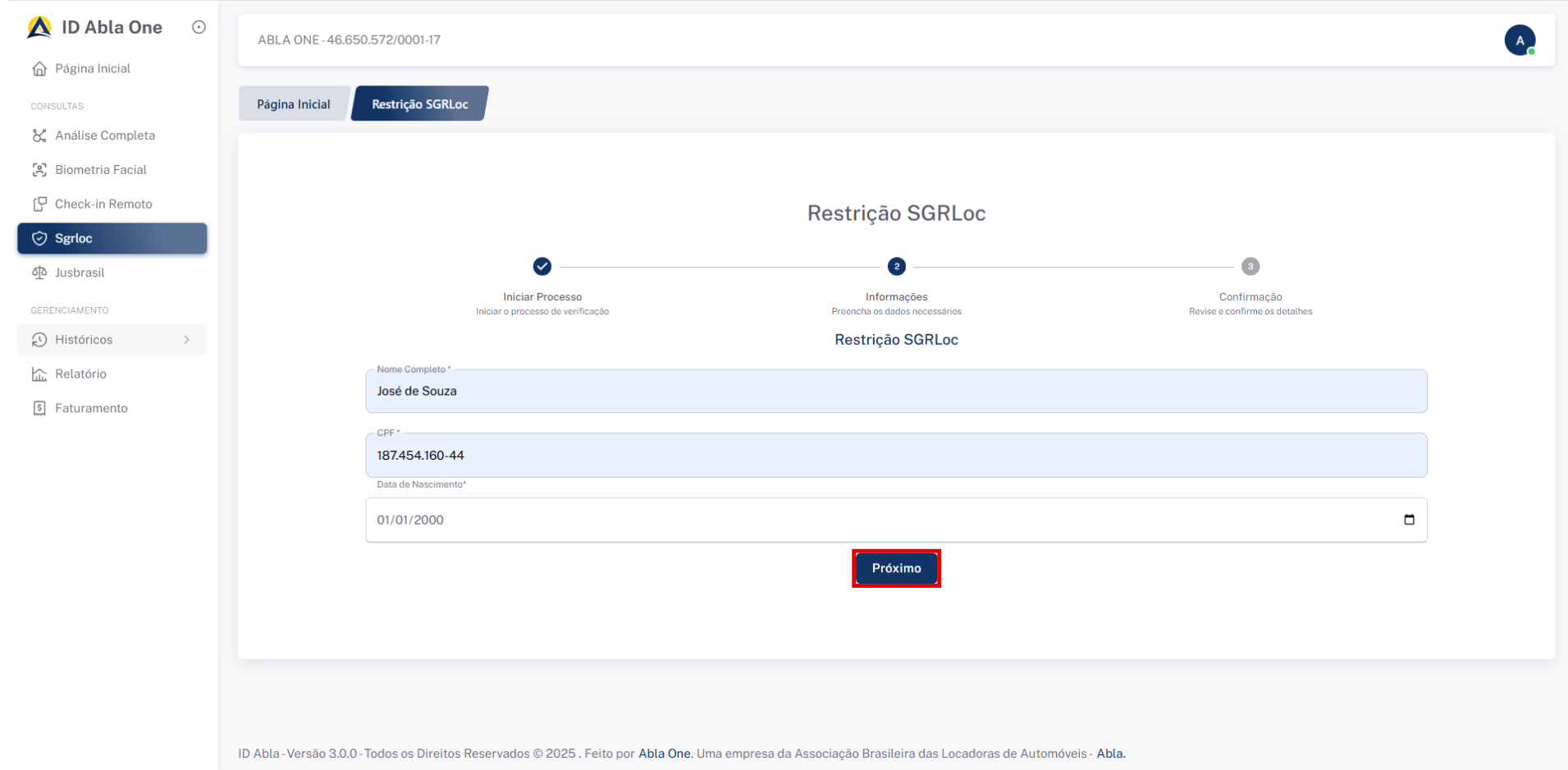
Task: Select Biometria Facial sidebar item
Action: (x=100, y=170)
